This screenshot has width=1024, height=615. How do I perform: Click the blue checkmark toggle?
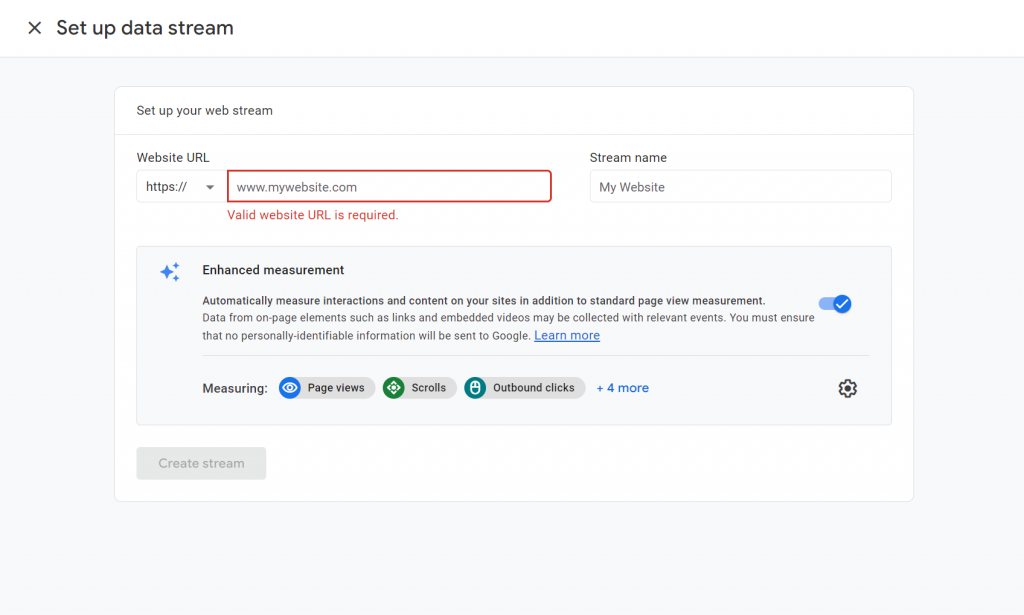pyautogui.click(x=841, y=304)
